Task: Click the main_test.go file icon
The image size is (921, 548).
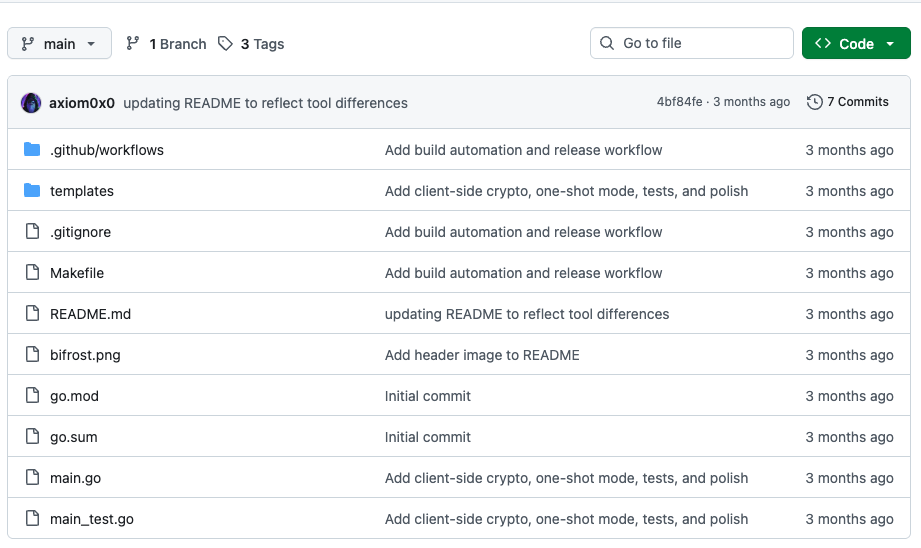Action: pos(32,518)
